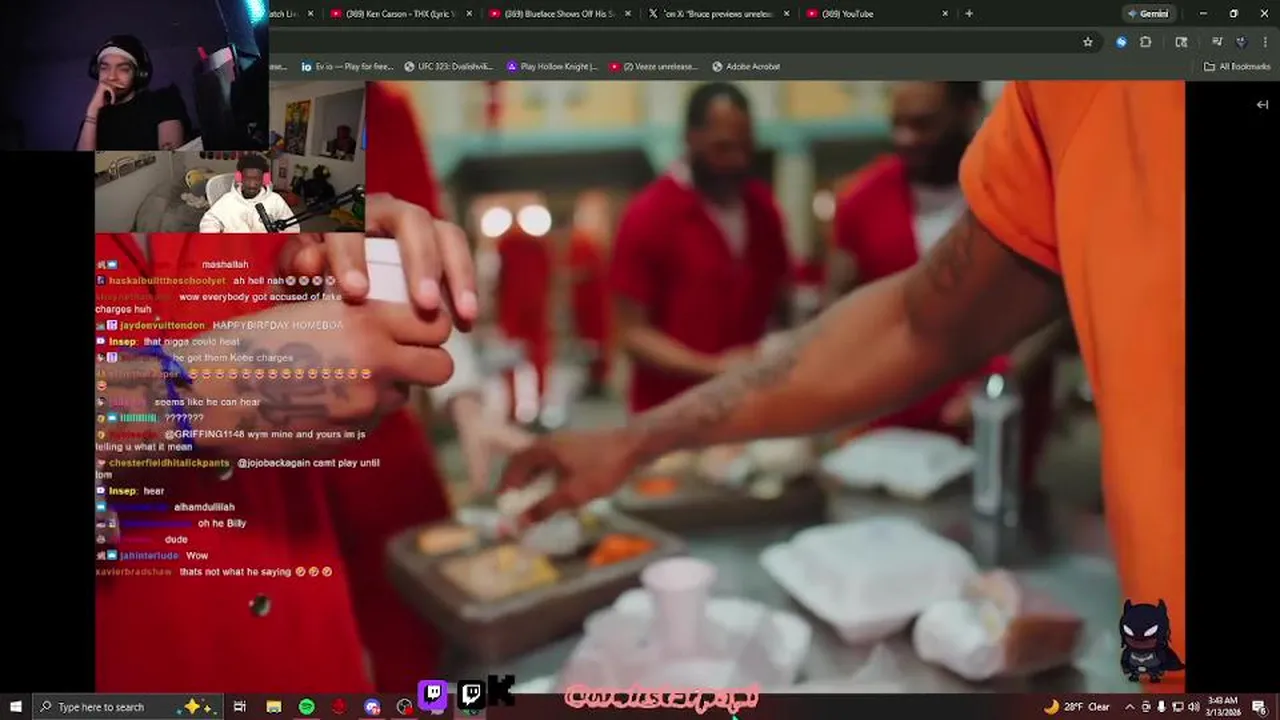Open the 3:43 AM clock and date
The height and width of the screenshot is (720, 1280).
[x=1223, y=707]
